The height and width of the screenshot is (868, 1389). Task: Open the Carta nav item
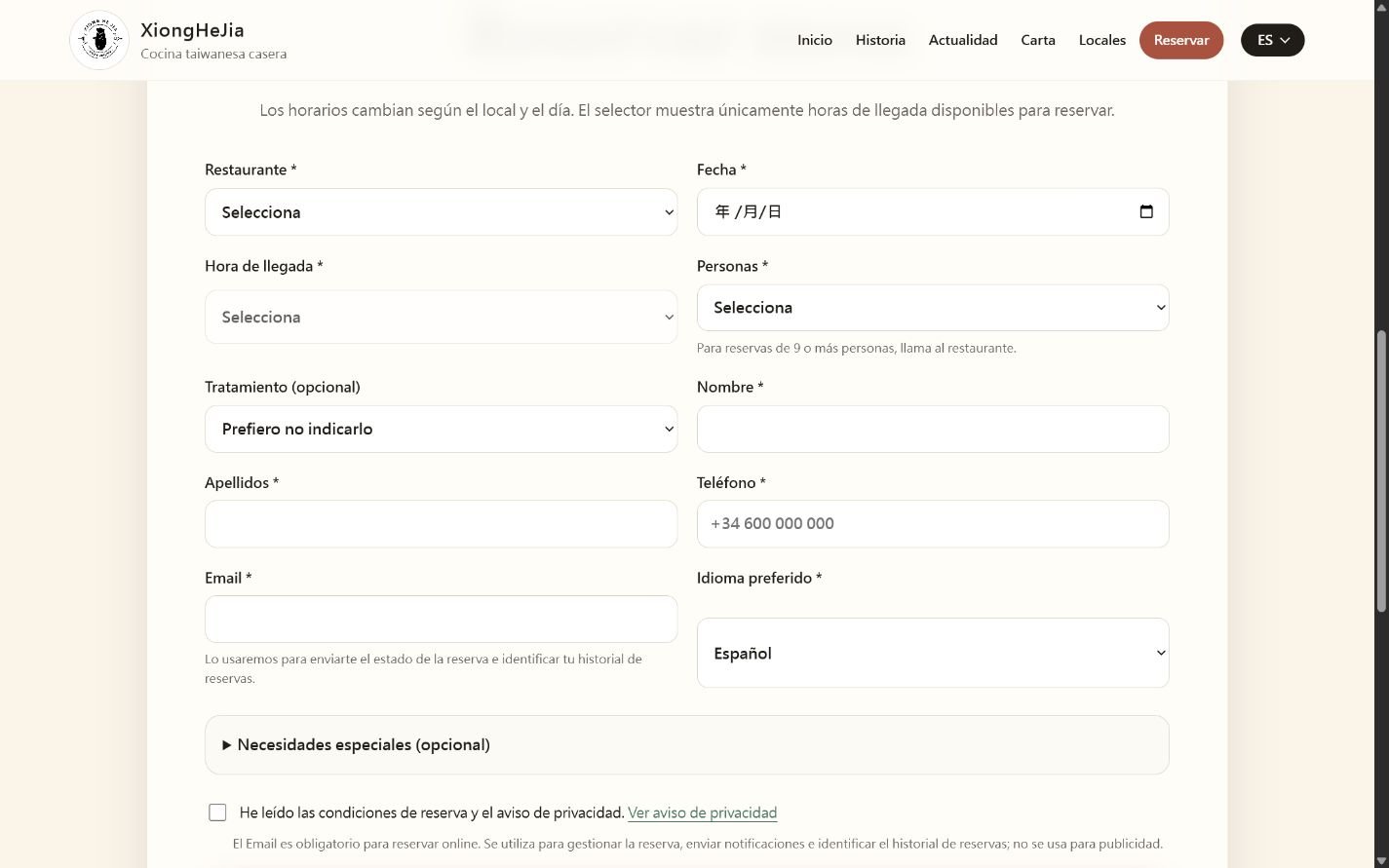tap(1038, 40)
